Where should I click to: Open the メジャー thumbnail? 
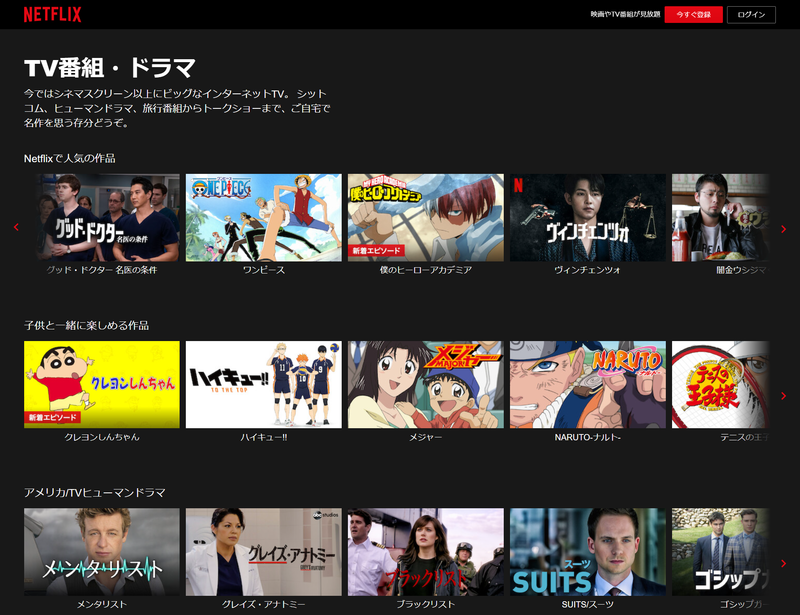(x=426, y=384)
